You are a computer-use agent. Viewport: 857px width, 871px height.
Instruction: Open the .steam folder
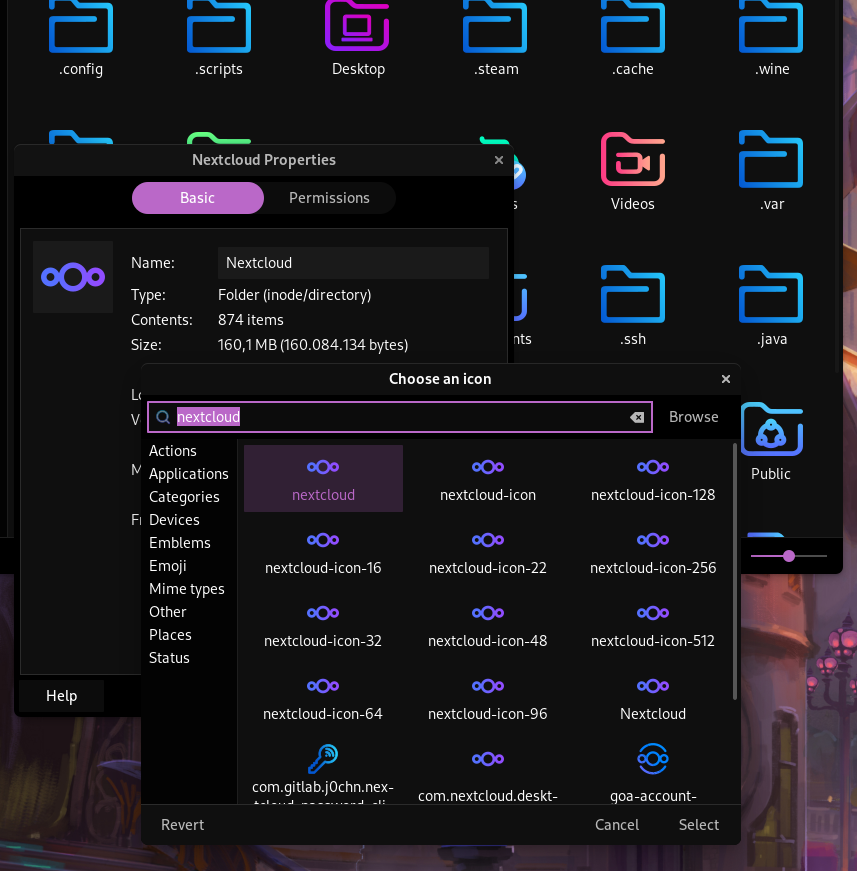point(495,39)
